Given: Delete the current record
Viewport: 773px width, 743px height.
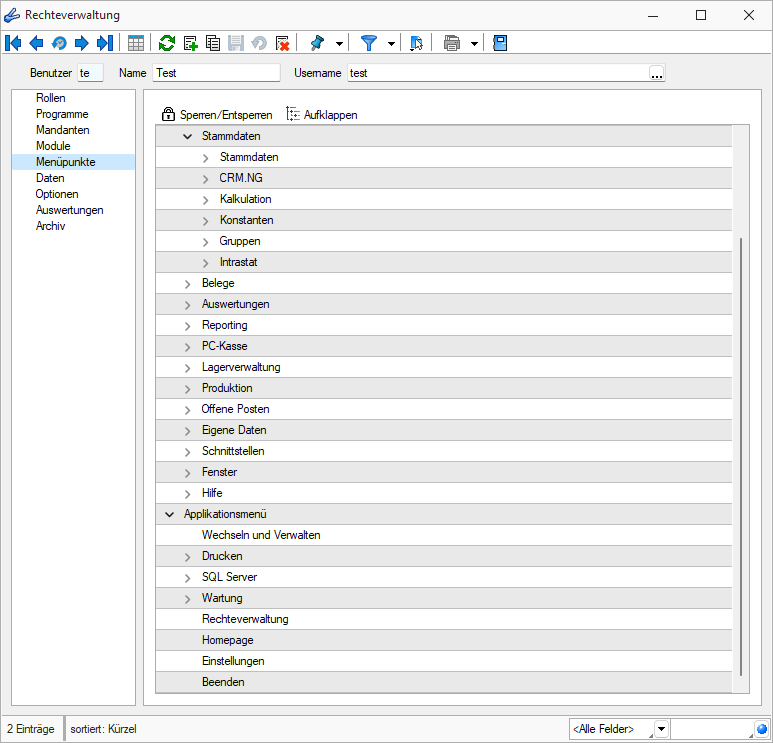Looking at the screenshot, I should (282, 43).
